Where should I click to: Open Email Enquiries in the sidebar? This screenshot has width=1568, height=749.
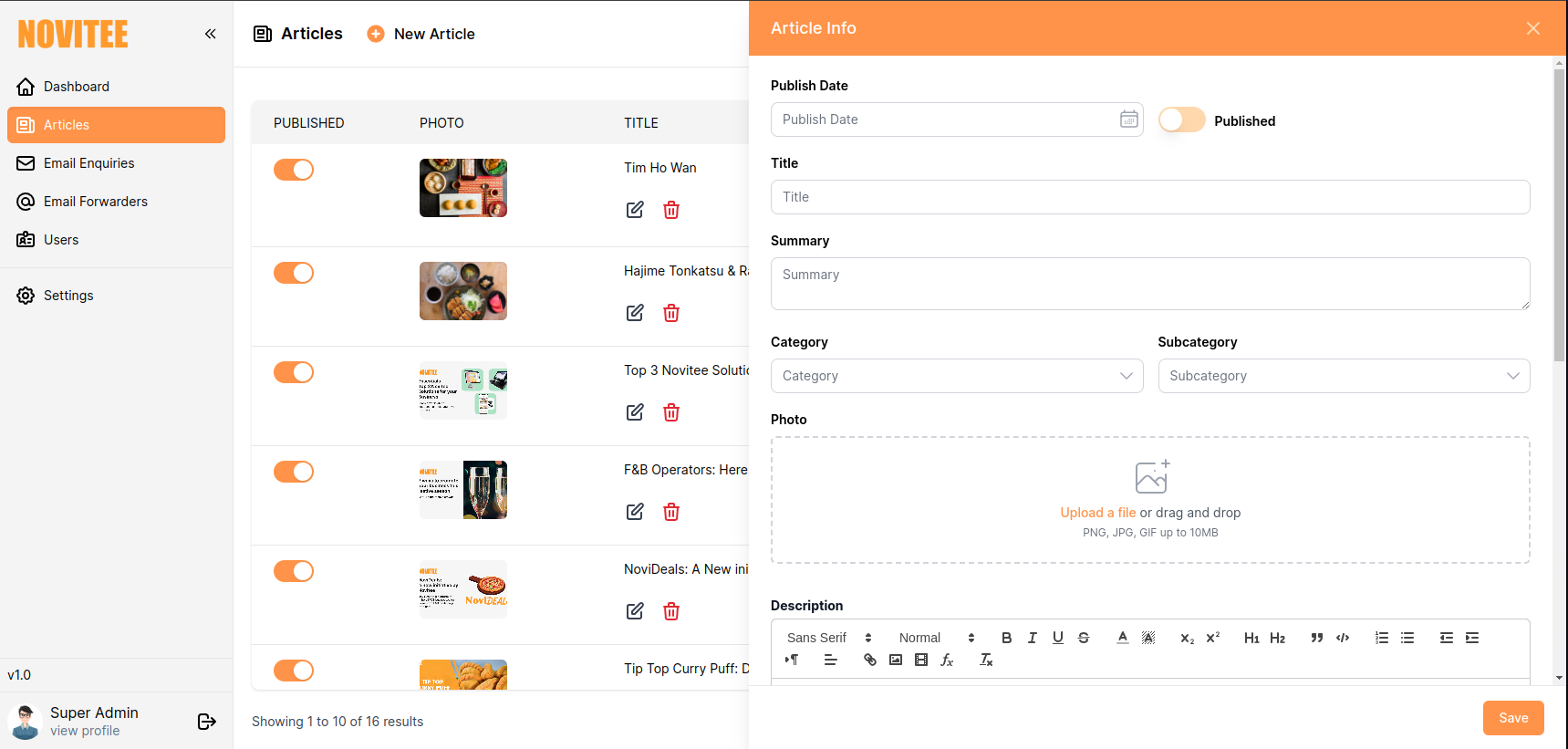(88, 163)
